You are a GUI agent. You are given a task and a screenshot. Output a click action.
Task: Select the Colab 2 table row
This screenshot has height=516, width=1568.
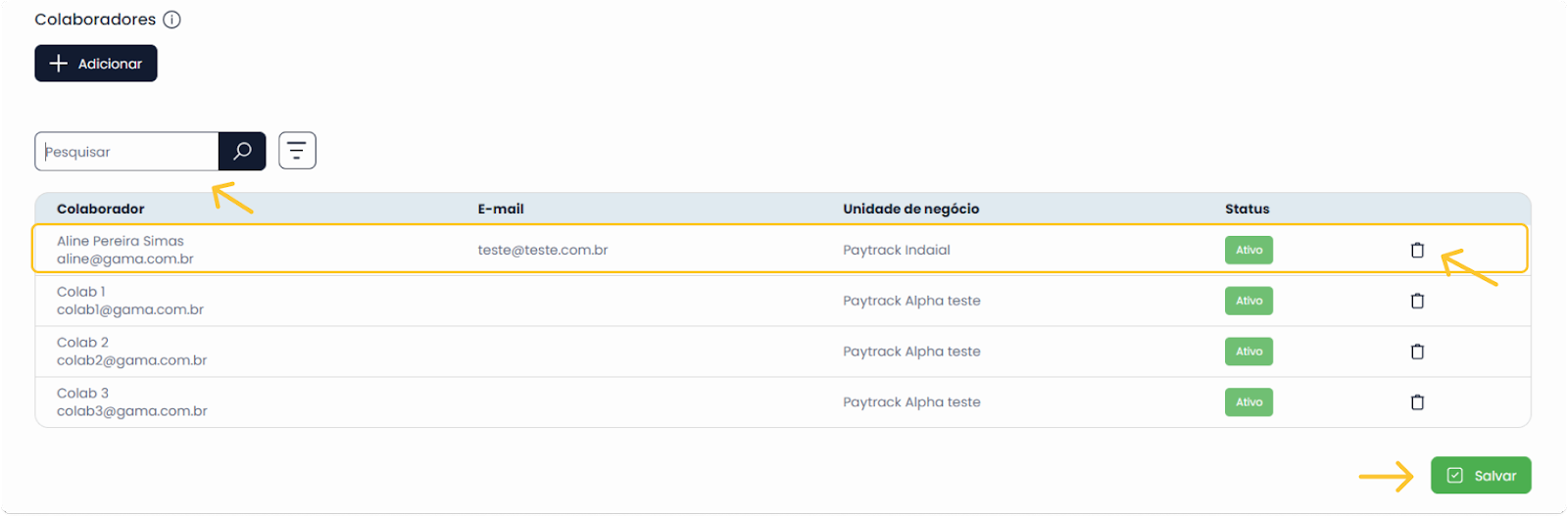(783, 352)
